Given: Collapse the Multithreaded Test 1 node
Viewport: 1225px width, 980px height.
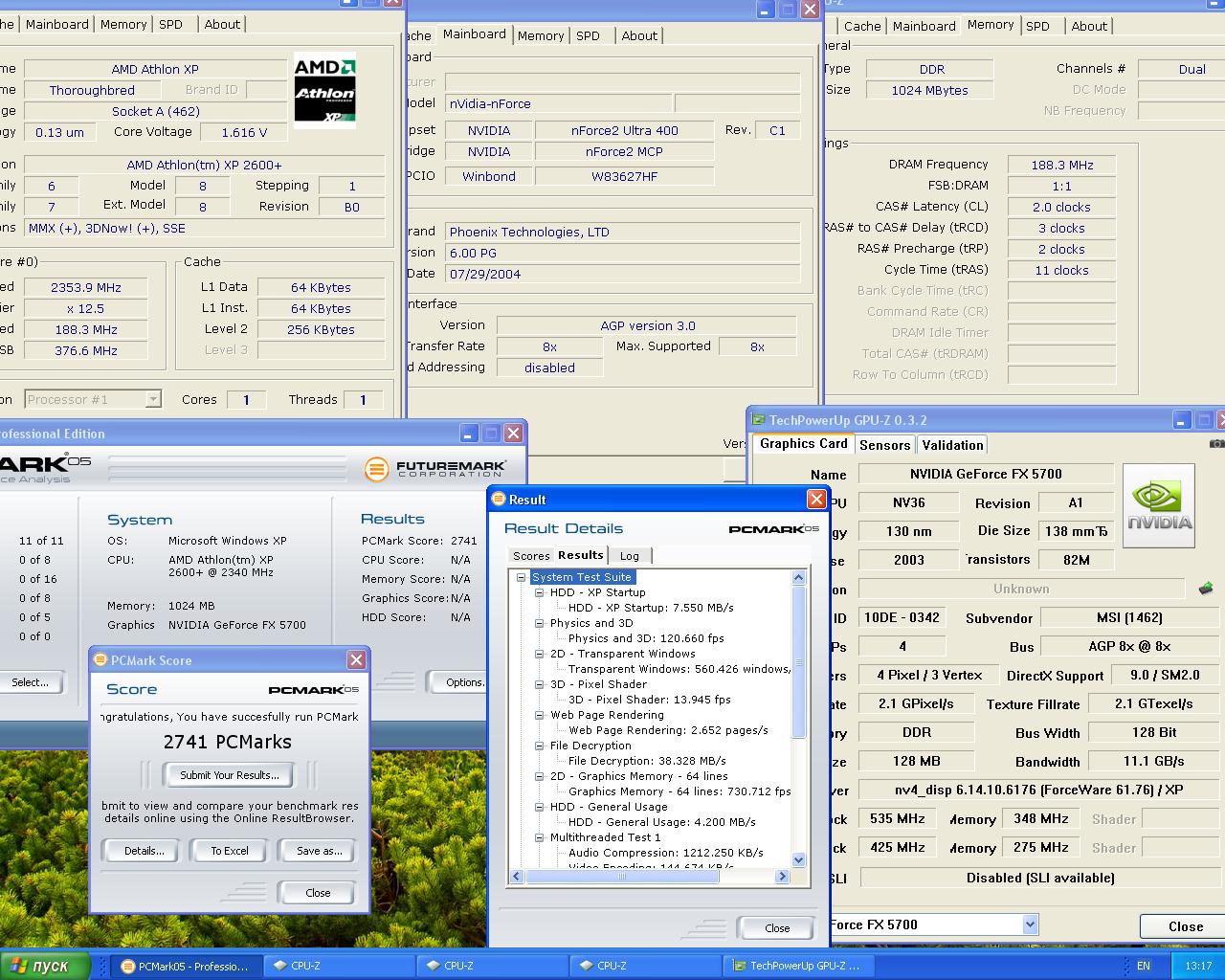Looking at the screenshot, I should pyautogui.click(x=540, y=837).
